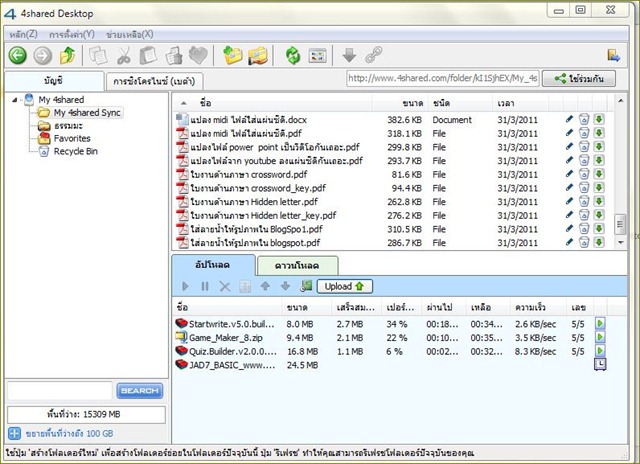This screenshot has height=464, width=640.
Task: Click the file list scrollbar thumb
Action: point(620,224)
